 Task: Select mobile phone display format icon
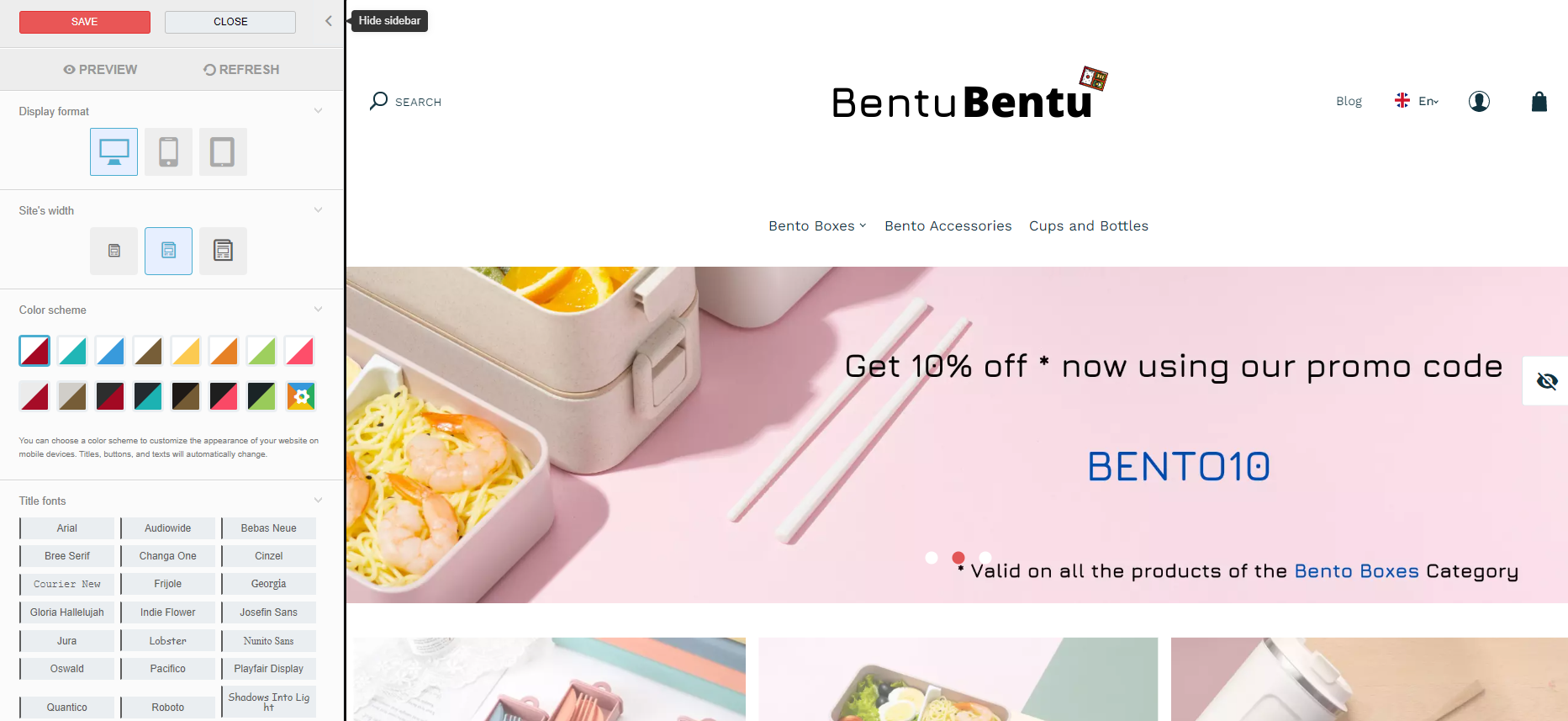click(168, 152)
